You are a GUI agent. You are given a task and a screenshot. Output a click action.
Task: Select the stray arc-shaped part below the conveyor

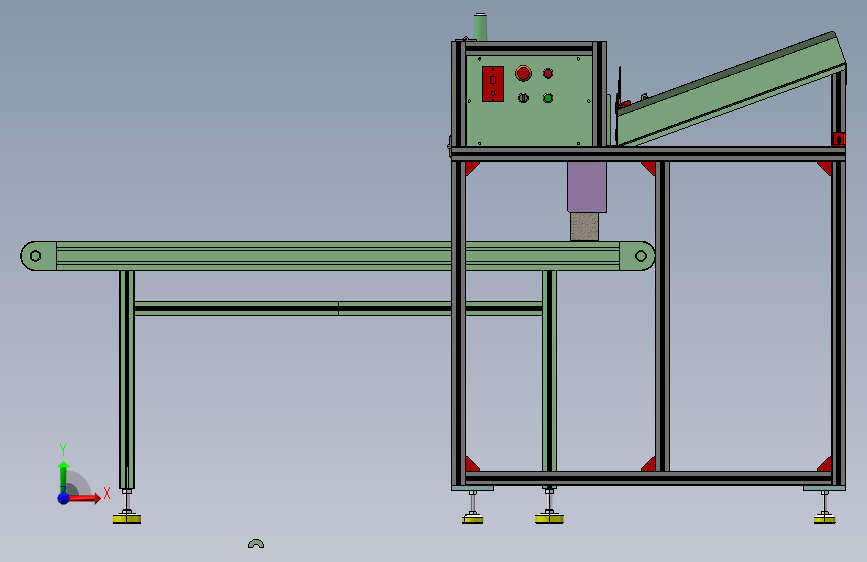tap(256, 544)
